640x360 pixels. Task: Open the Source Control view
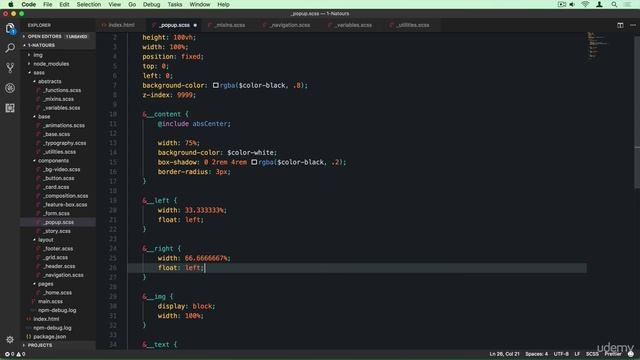click(10, 68)
